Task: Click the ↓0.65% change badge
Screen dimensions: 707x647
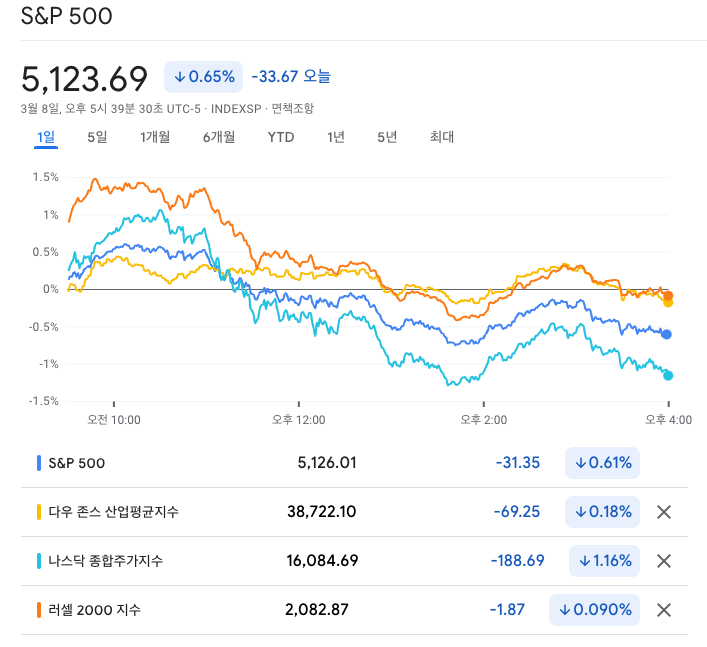Action: tap(203, 77)
